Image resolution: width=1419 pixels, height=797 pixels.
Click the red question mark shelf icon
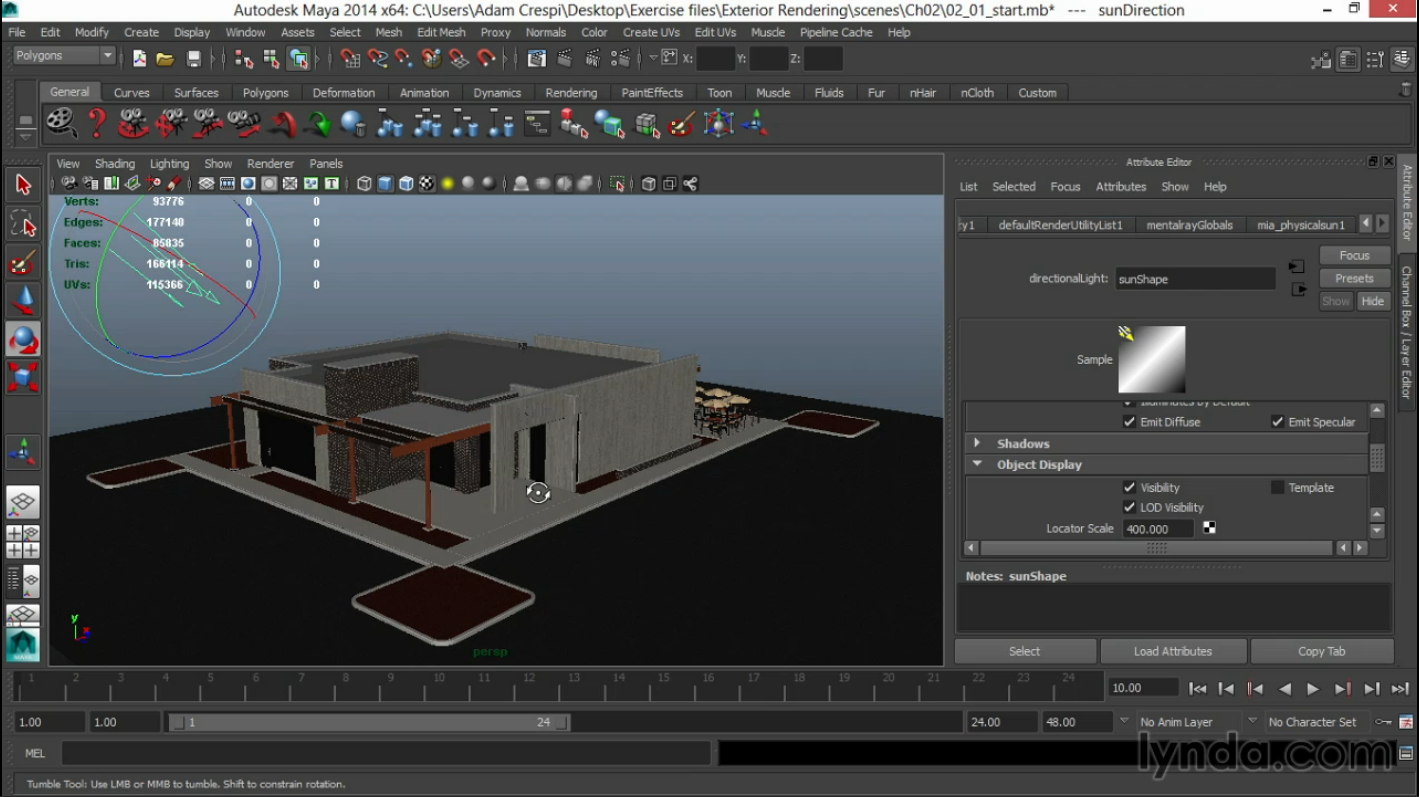point(97,124)
